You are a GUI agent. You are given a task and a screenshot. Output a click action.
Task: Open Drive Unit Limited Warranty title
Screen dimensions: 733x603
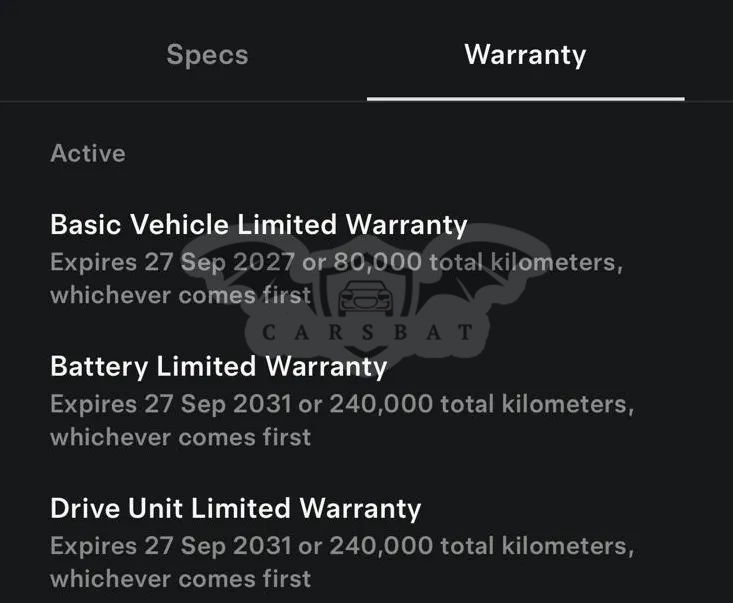click(x=235, y=508)
